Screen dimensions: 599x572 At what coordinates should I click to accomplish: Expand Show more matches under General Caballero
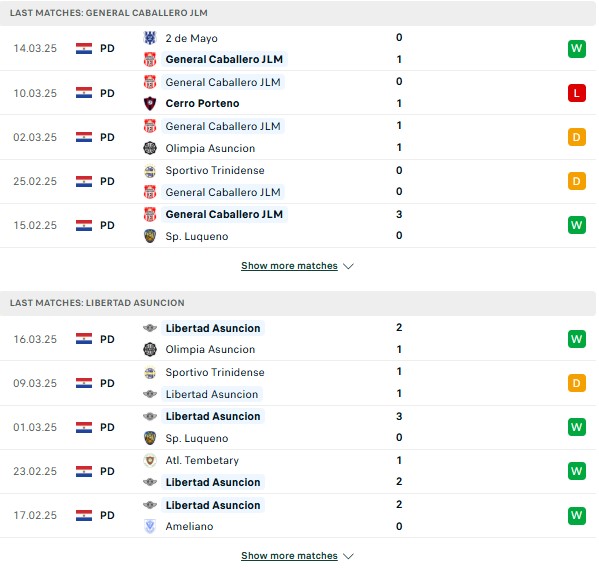pos(289,266)
